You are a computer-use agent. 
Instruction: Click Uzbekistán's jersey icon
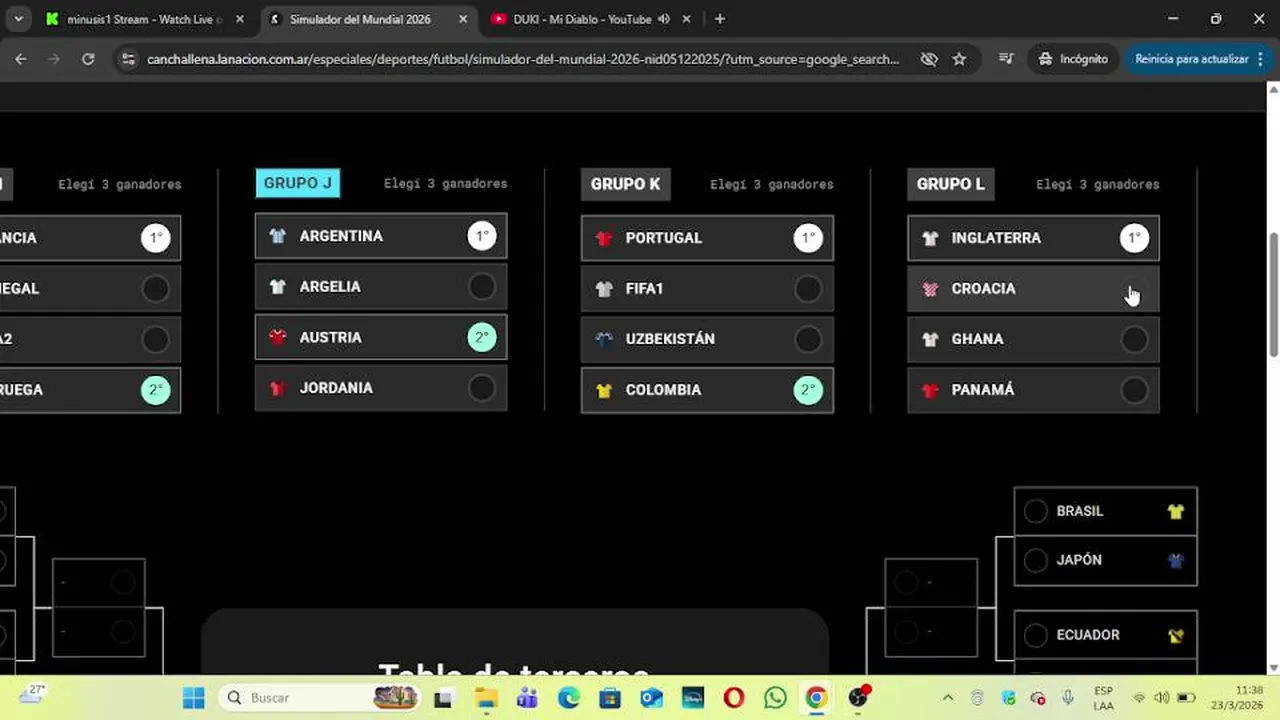[x=604, y=339]
